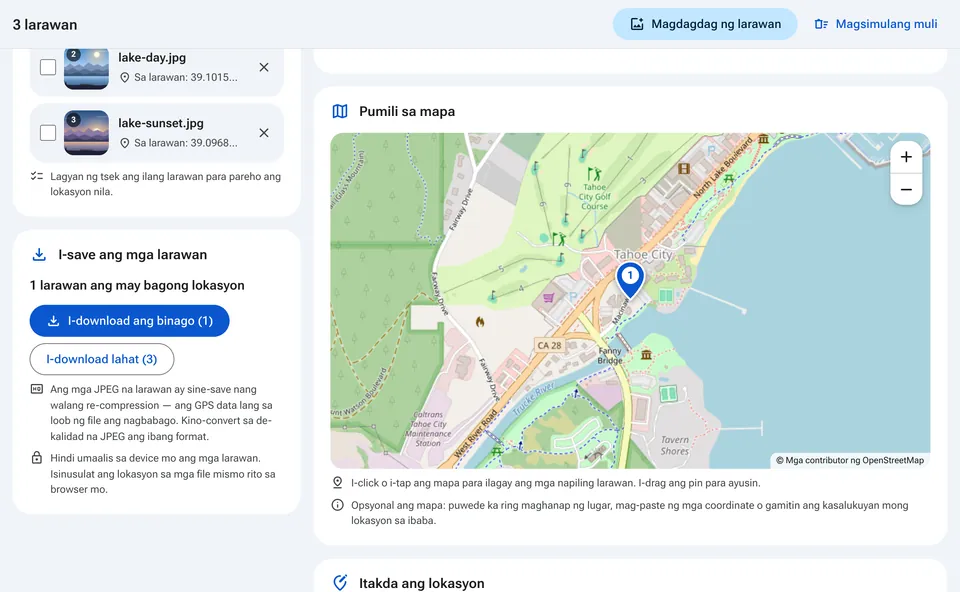Click the OpenStreetMap contributor attribution link

pos(850,460)
